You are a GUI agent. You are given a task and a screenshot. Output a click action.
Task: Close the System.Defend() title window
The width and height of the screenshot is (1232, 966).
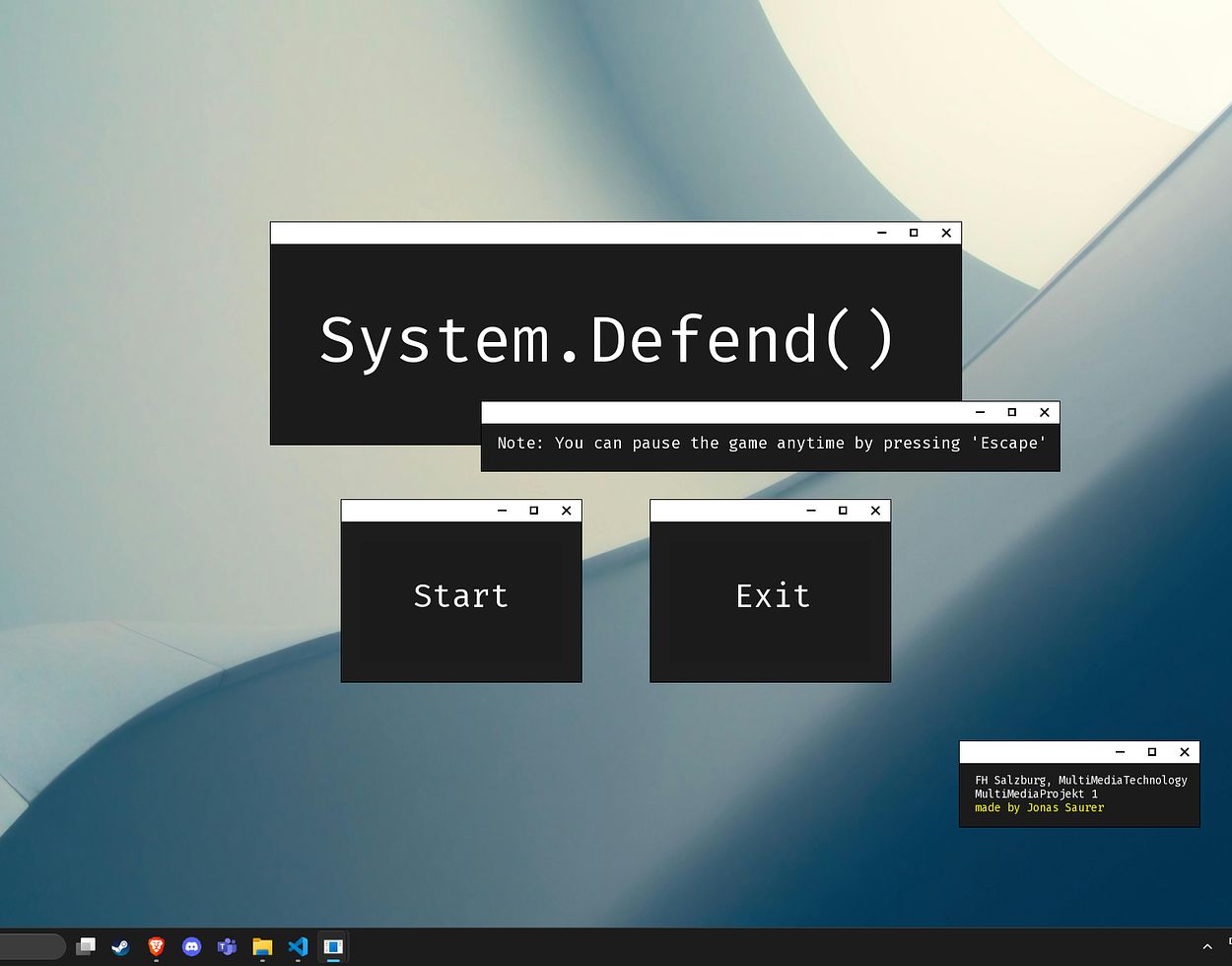click(946, 233)
